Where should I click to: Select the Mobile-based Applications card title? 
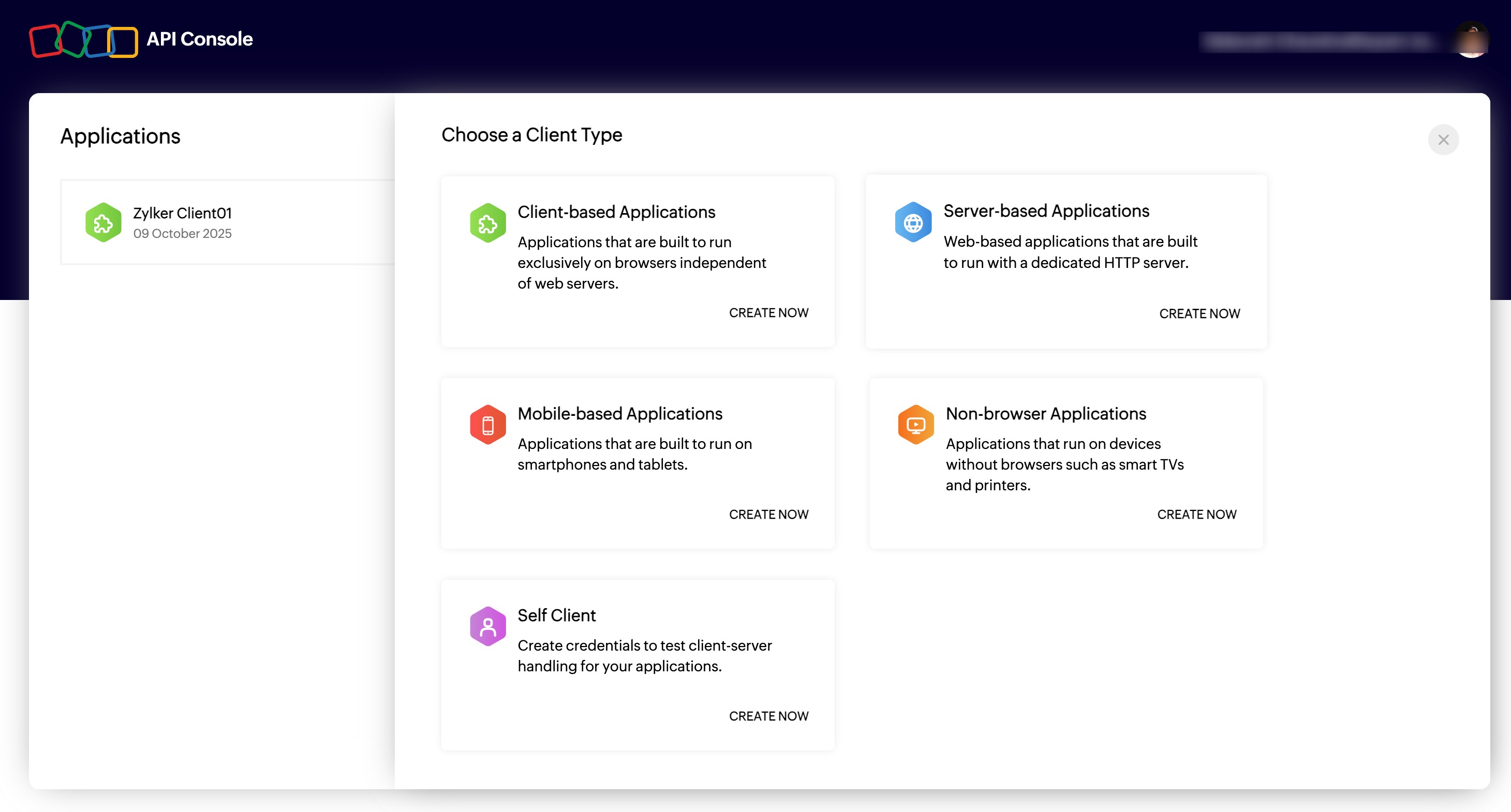[619, 413]
